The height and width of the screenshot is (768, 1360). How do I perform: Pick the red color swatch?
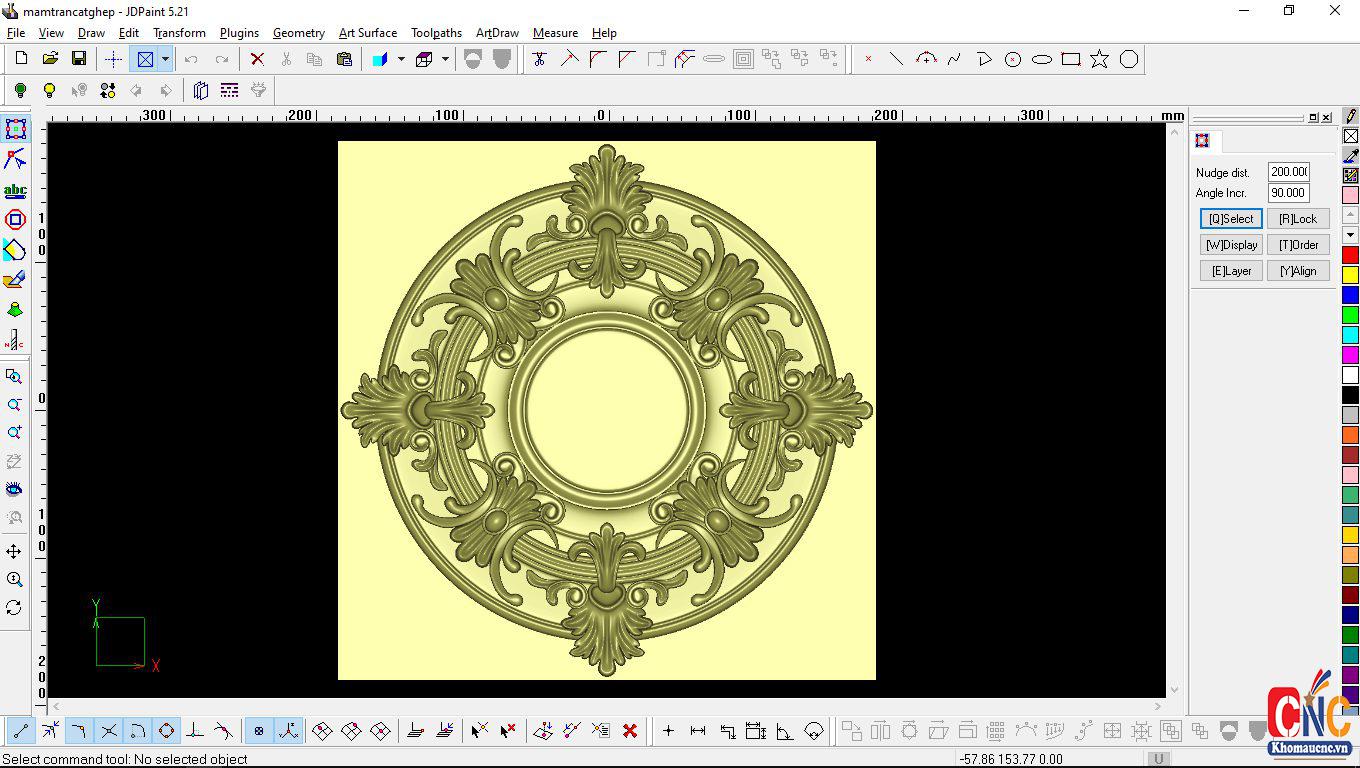tap(1350, 255)
